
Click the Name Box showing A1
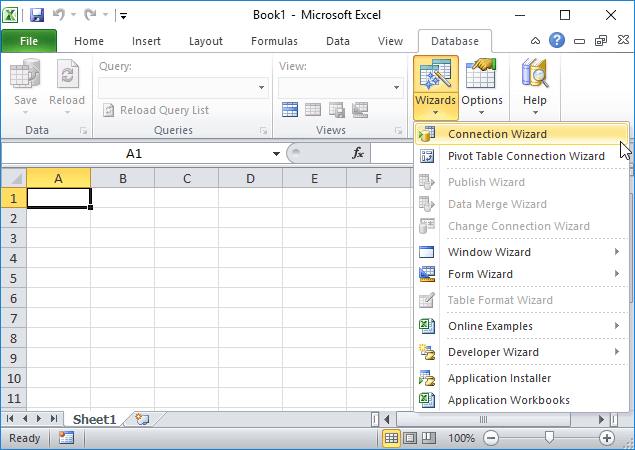pos(136,154)
